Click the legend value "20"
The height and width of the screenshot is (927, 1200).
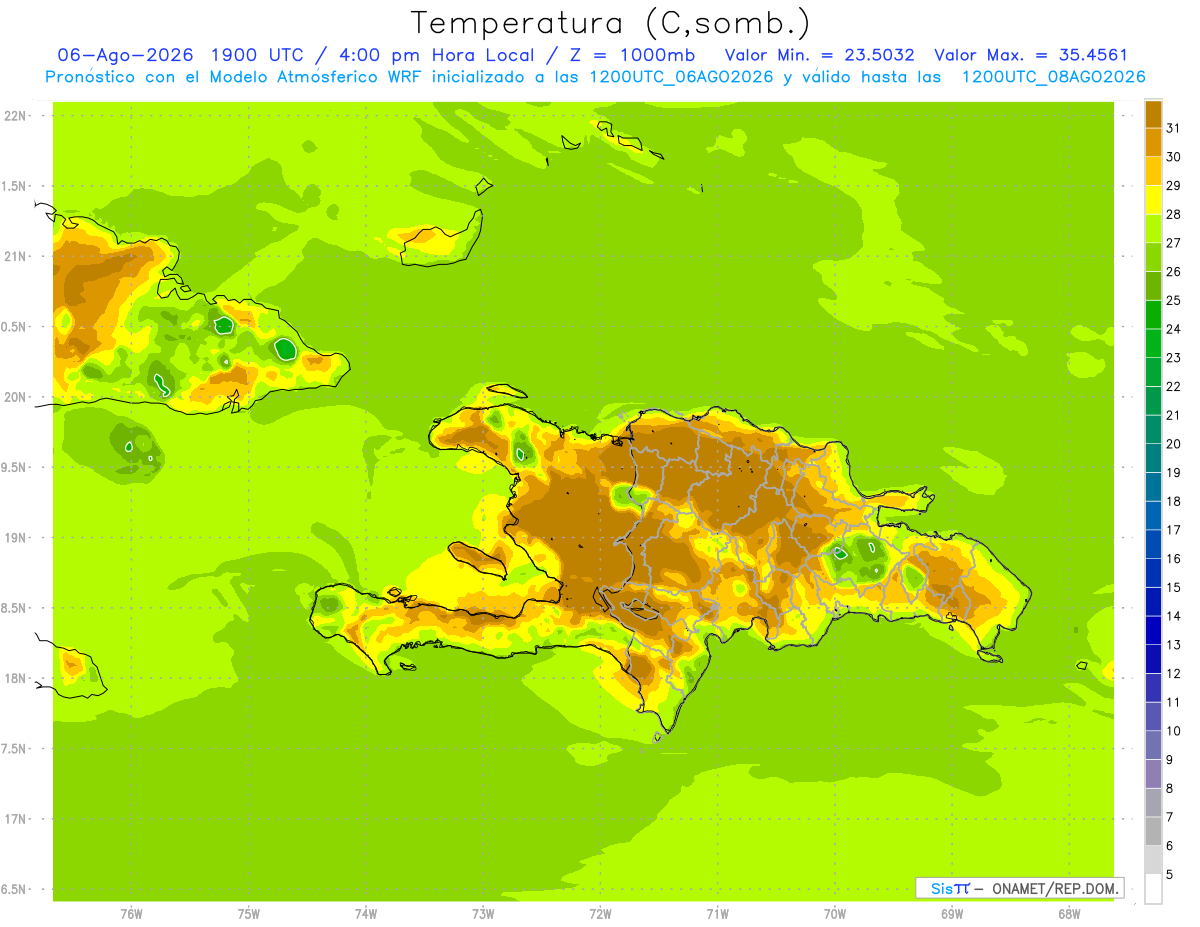click(1174, 444)
